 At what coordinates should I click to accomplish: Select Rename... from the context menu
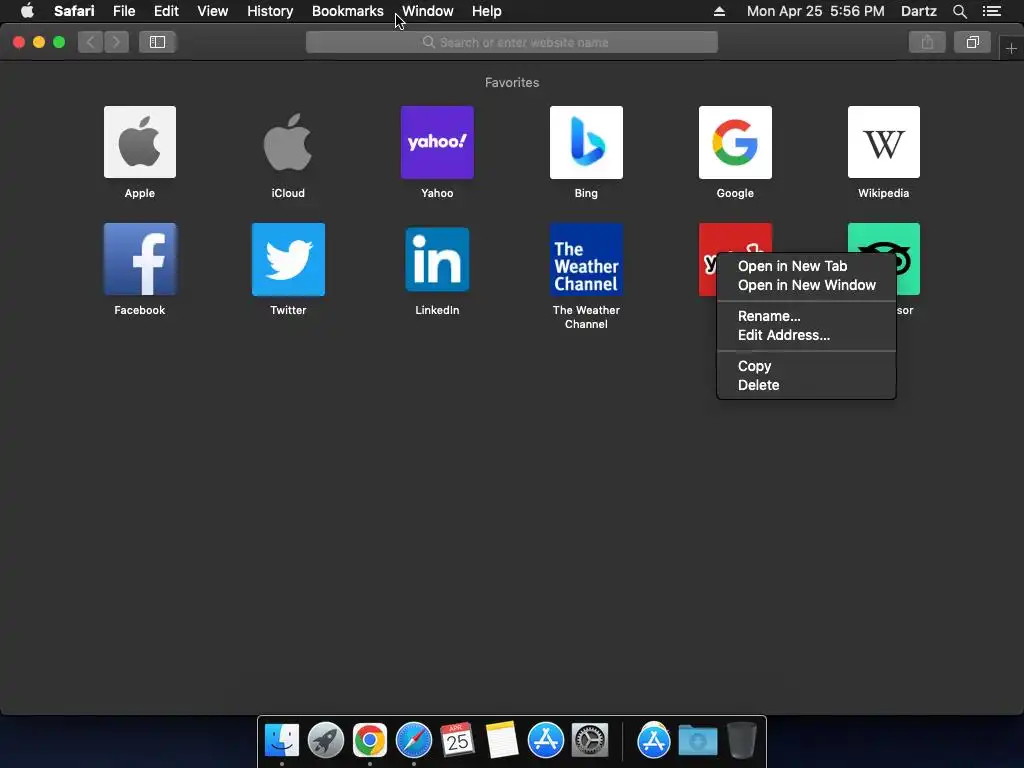pyautogui.click(x=807, y=315)
